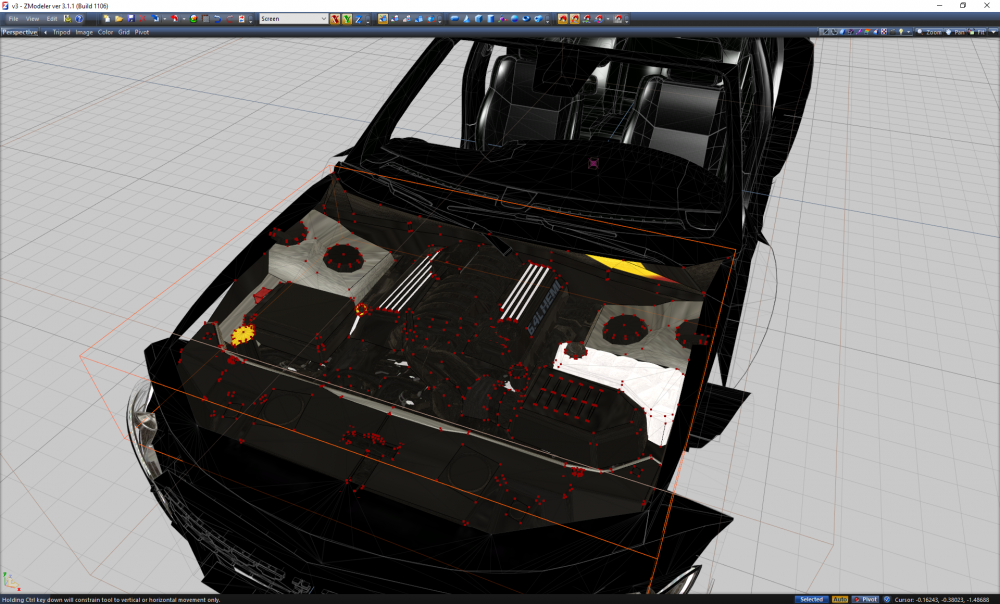The width and height of the screenshot is (1000, 604).
Task: Click the Pivot button in the status bar
Action: point(868,597)
